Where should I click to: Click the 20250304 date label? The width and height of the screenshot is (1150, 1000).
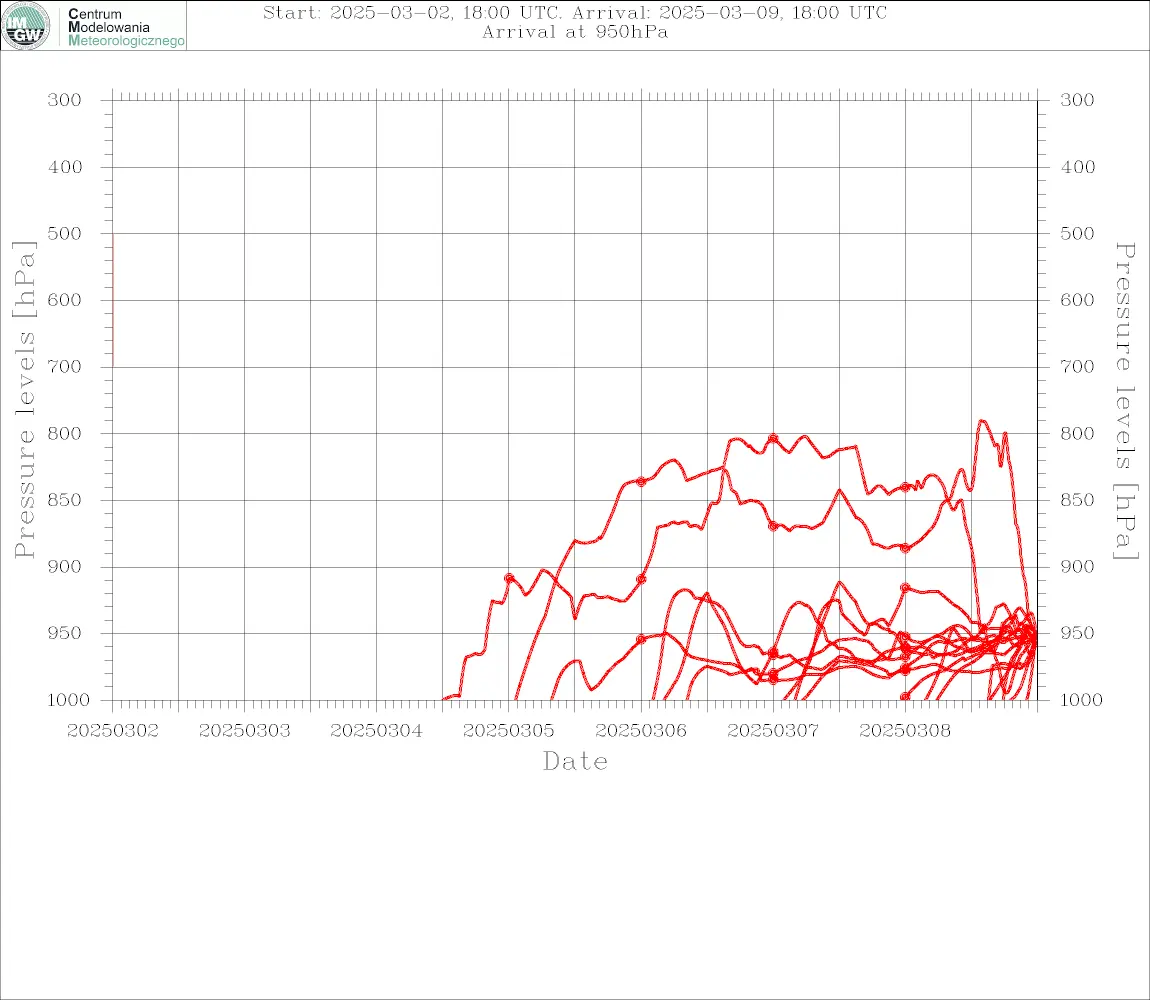click(x=376, y=731)
